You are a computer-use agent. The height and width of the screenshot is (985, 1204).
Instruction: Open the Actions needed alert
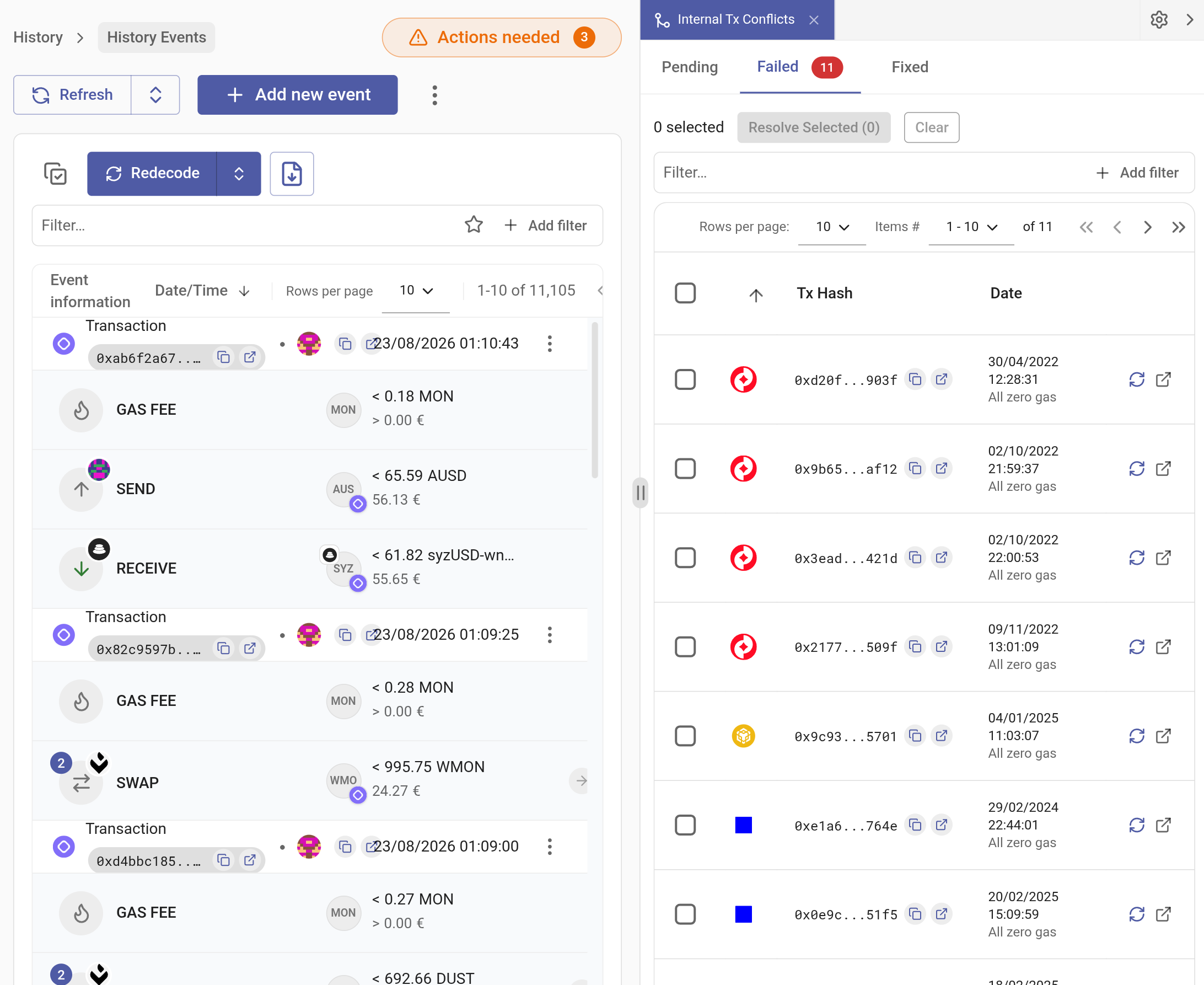coord(501,38)
